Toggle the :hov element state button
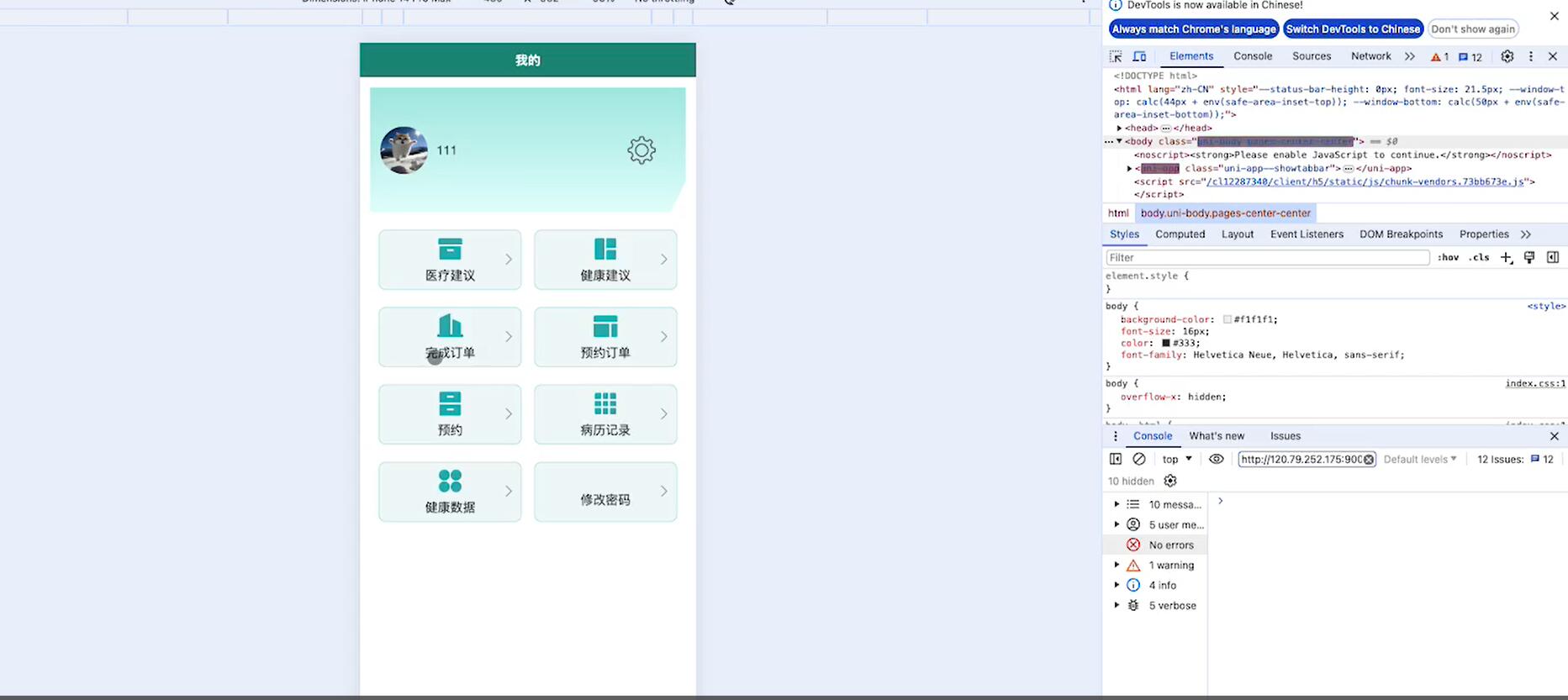This screenshot has width=1568, height=700. [x=1448, y=258]
